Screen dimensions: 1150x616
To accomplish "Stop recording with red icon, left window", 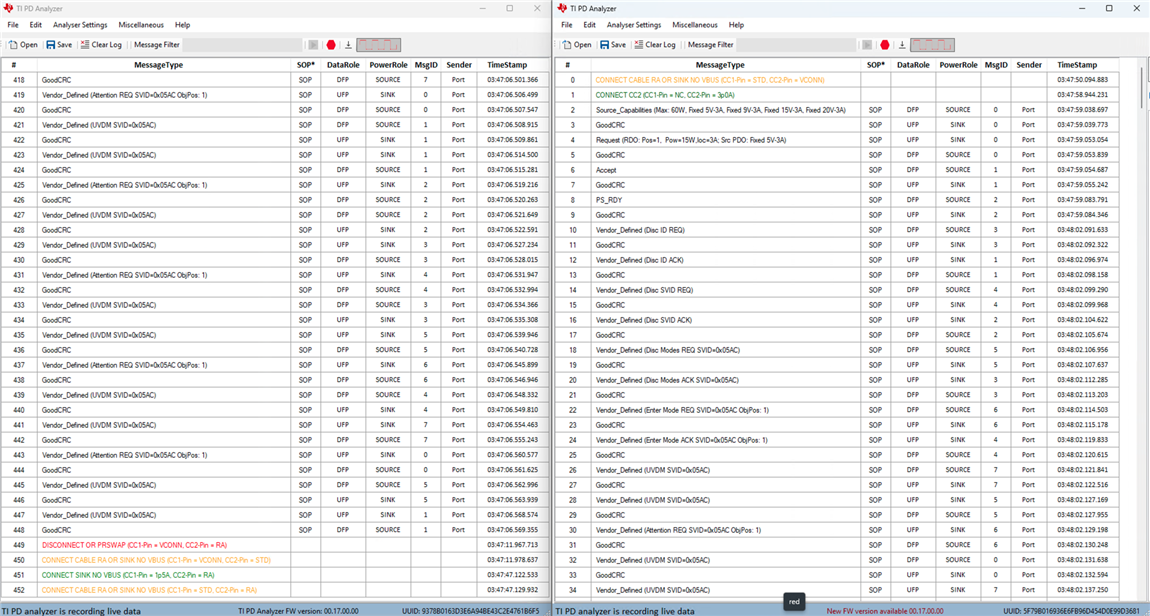I will click(332, 45).
